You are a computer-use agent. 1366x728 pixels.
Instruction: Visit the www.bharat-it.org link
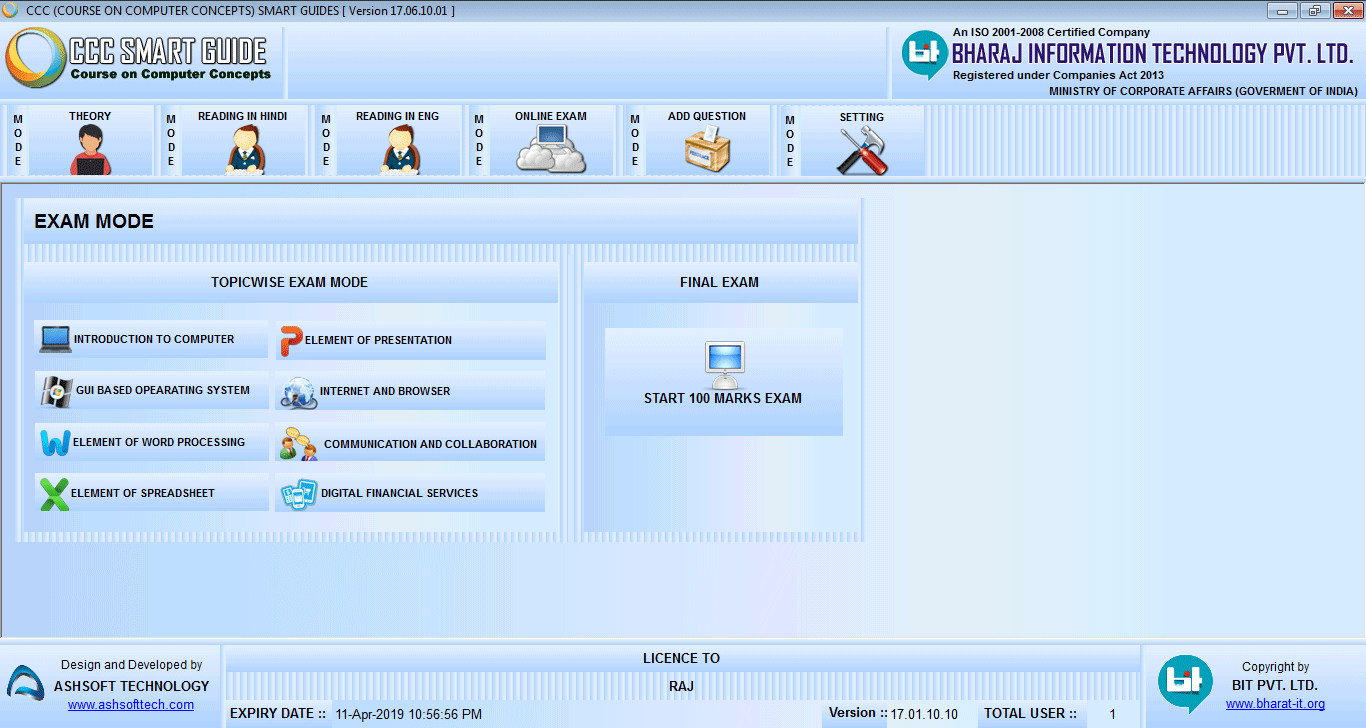[1275, 704]
